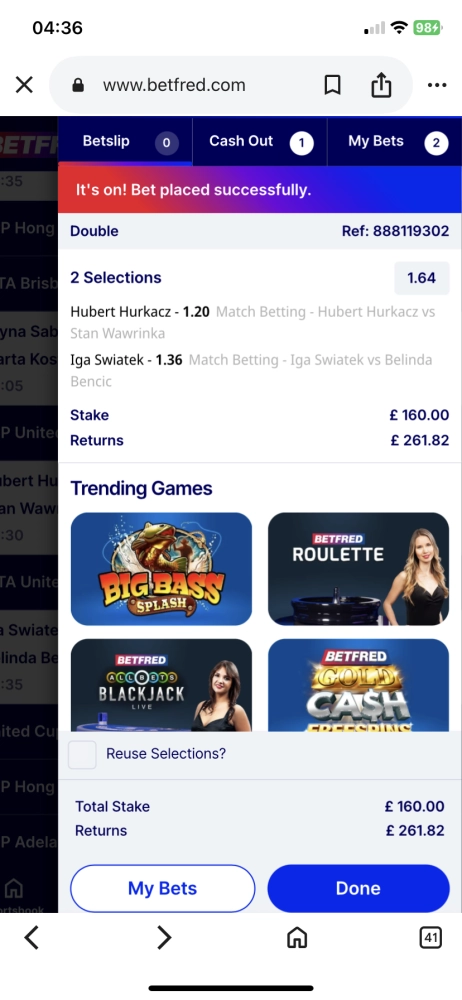
Task: Open the Betfred Roulette game tile
Action: [x=359, y=569]
